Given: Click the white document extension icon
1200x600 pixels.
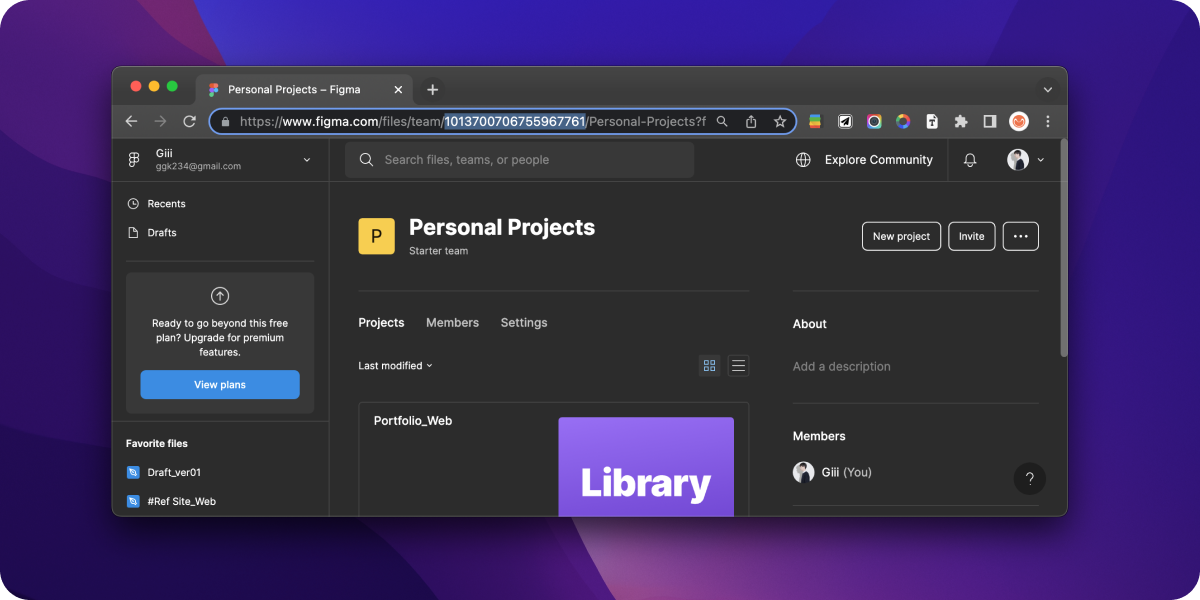Looking at the screenshot, I should (932, 121).
